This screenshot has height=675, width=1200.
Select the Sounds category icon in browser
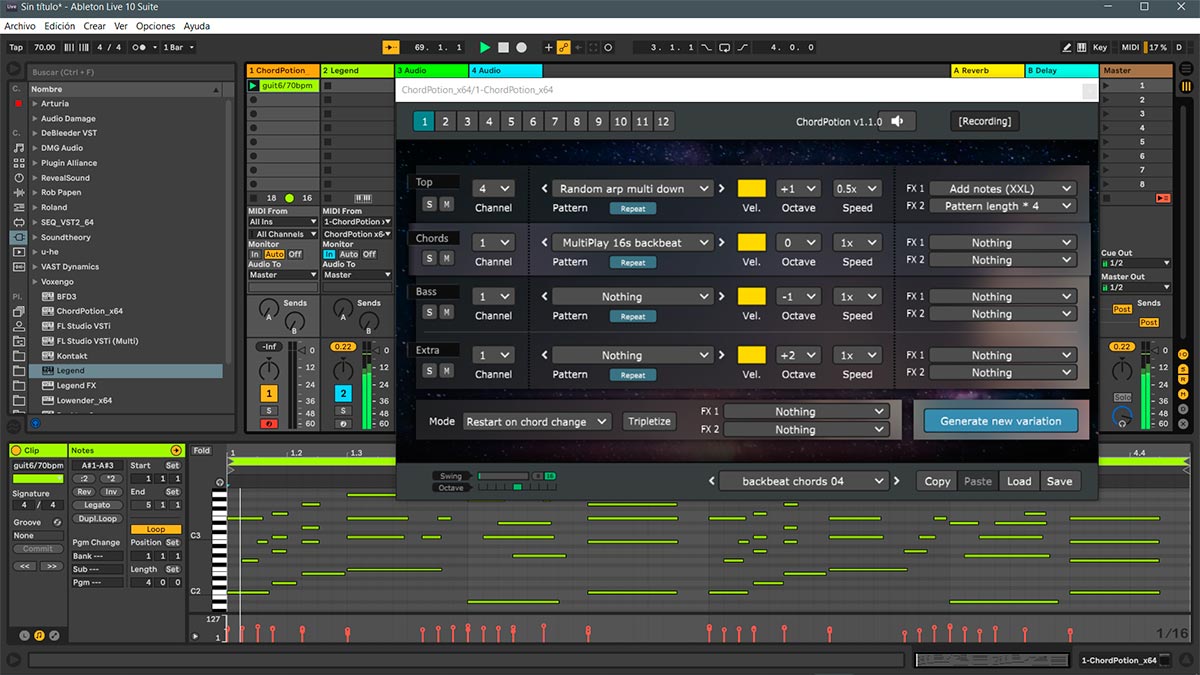tap(18, 147)
